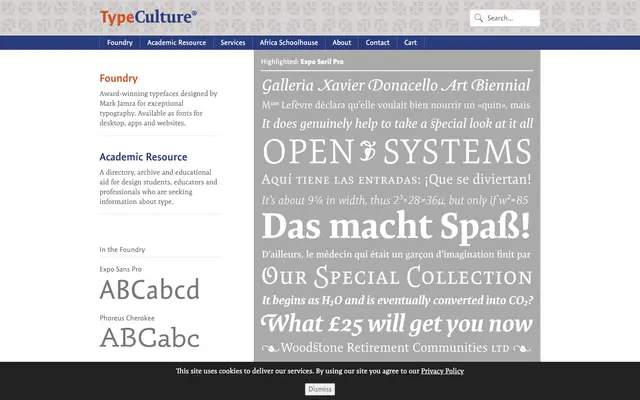The image size is (640, 400).
Task: Follow the blue Academic Resource heading
Action: click(143, 157)
